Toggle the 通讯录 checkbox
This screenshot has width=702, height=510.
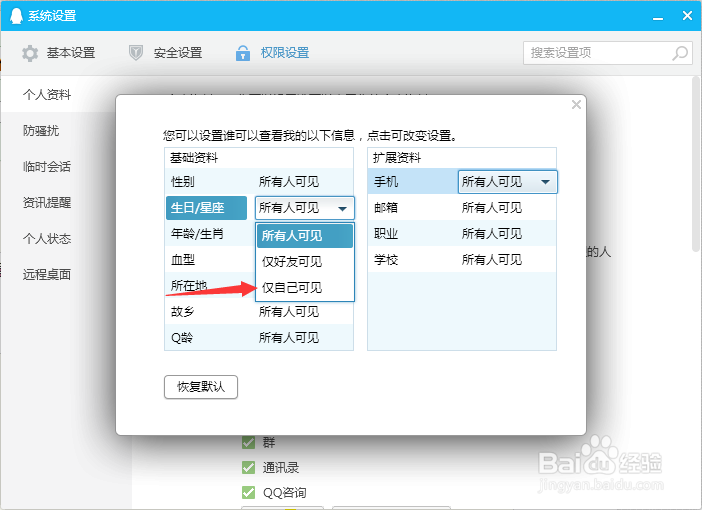click(248, 467)
